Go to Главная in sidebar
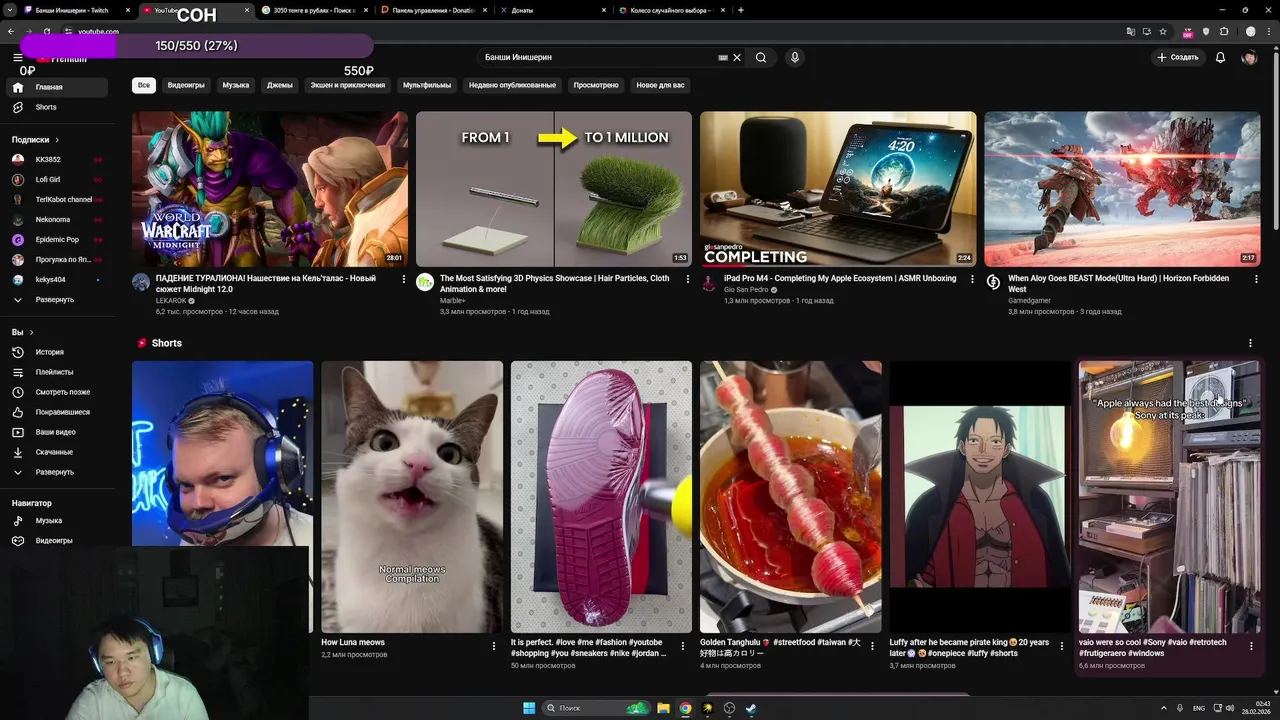 pos(58,87)
